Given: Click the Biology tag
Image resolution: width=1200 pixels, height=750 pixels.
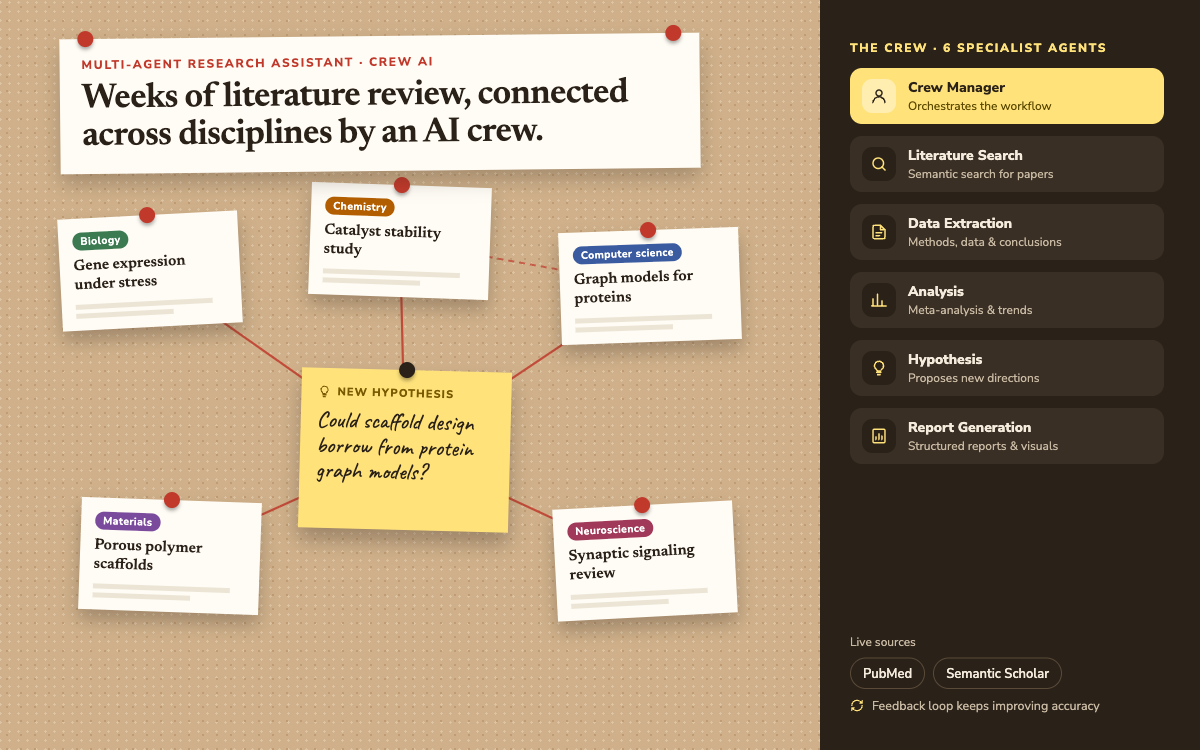Looking at the screenshot, I should 100,240.
